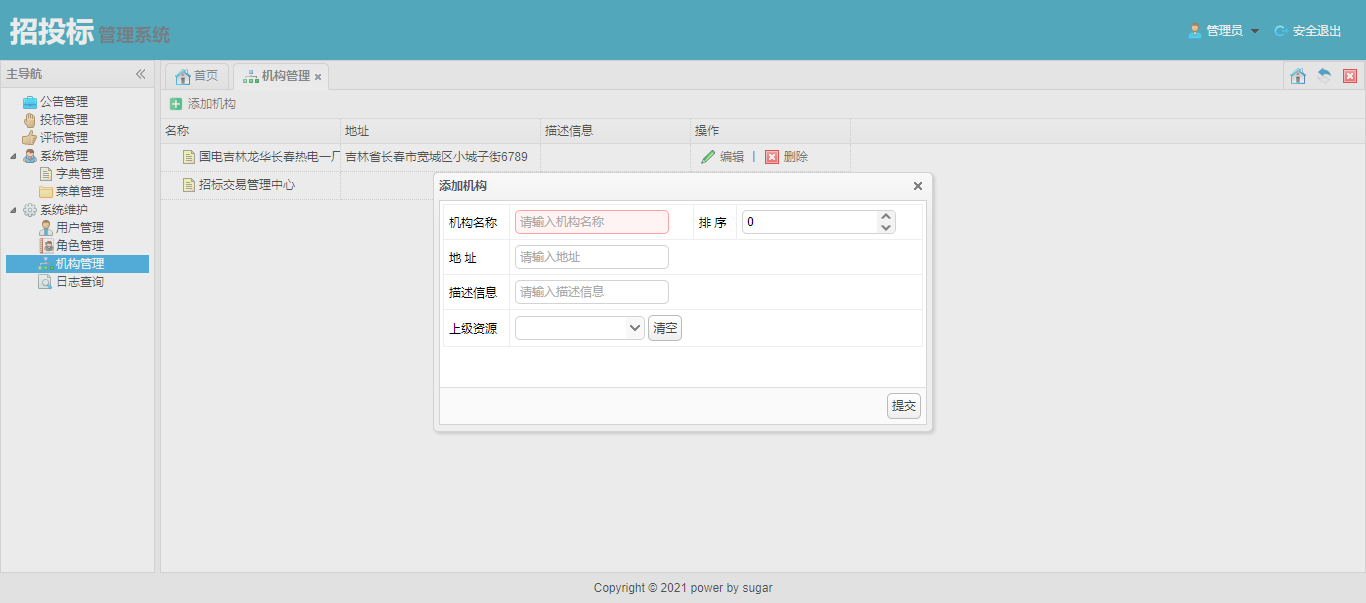This screenshot has height=603, width=1366.
Task: Click the back arrow icon in tab tools
Action: [1324, 76]
